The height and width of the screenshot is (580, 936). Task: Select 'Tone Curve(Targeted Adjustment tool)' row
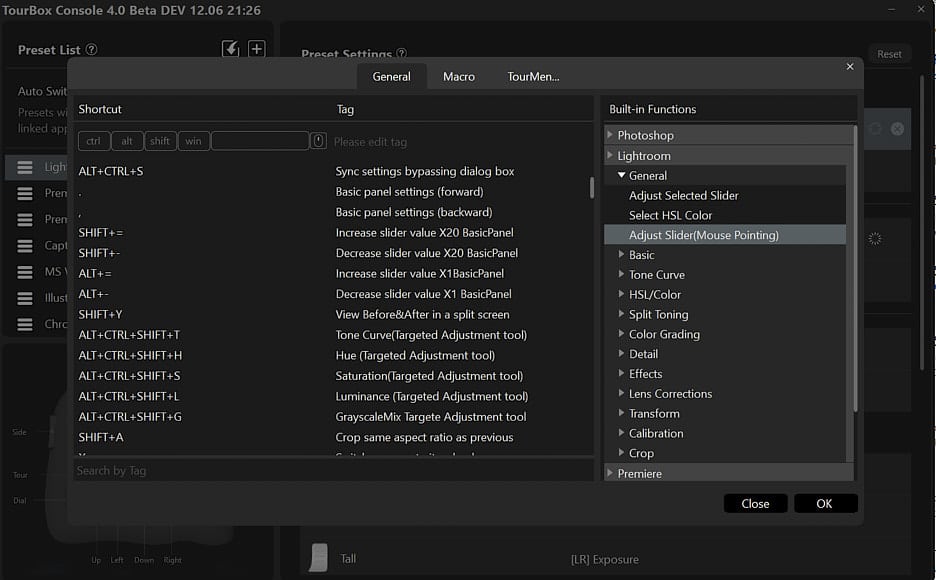(332, 335)
